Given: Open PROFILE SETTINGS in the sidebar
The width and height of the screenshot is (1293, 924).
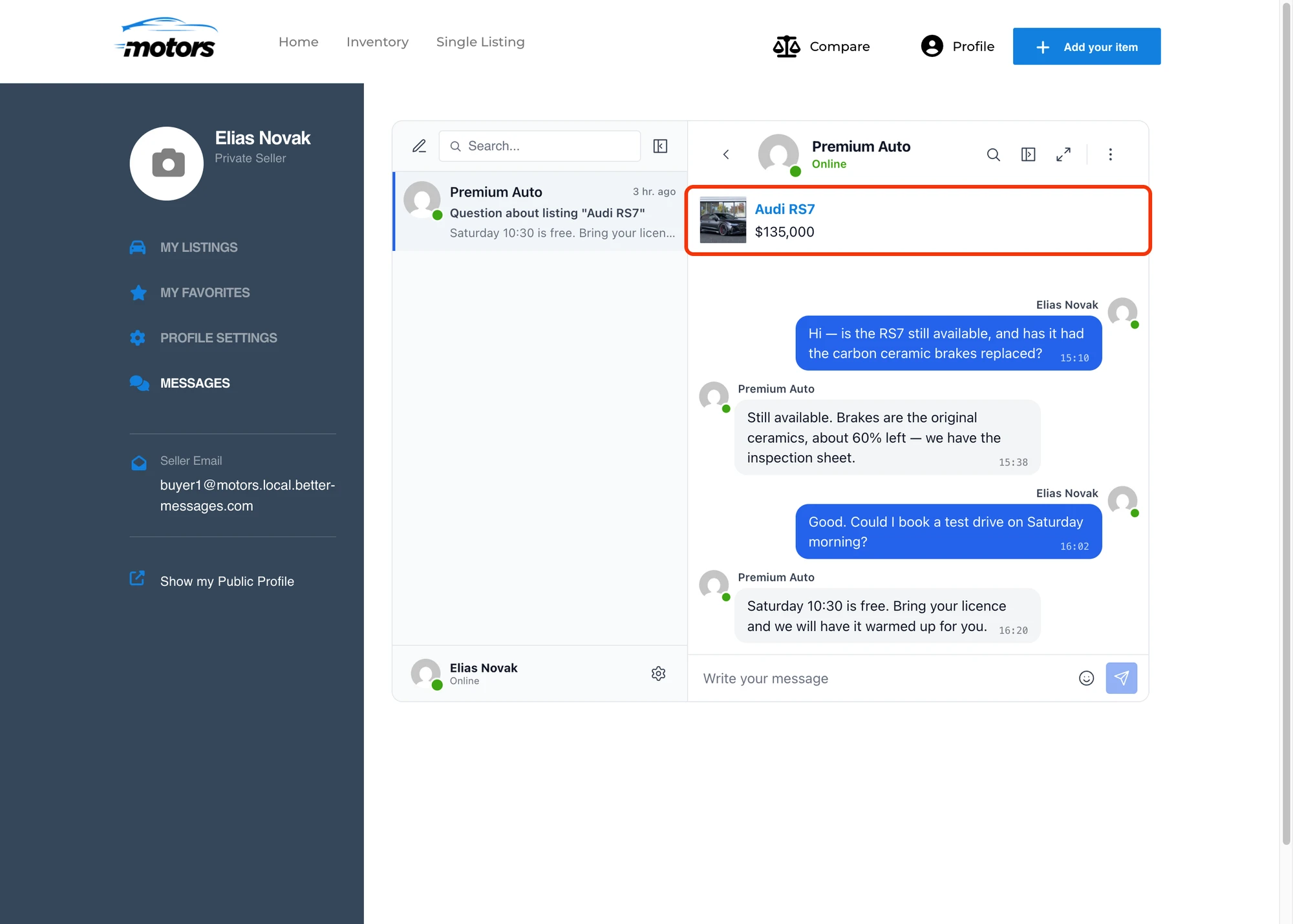Looking at the screenshot, I should 219,338.
